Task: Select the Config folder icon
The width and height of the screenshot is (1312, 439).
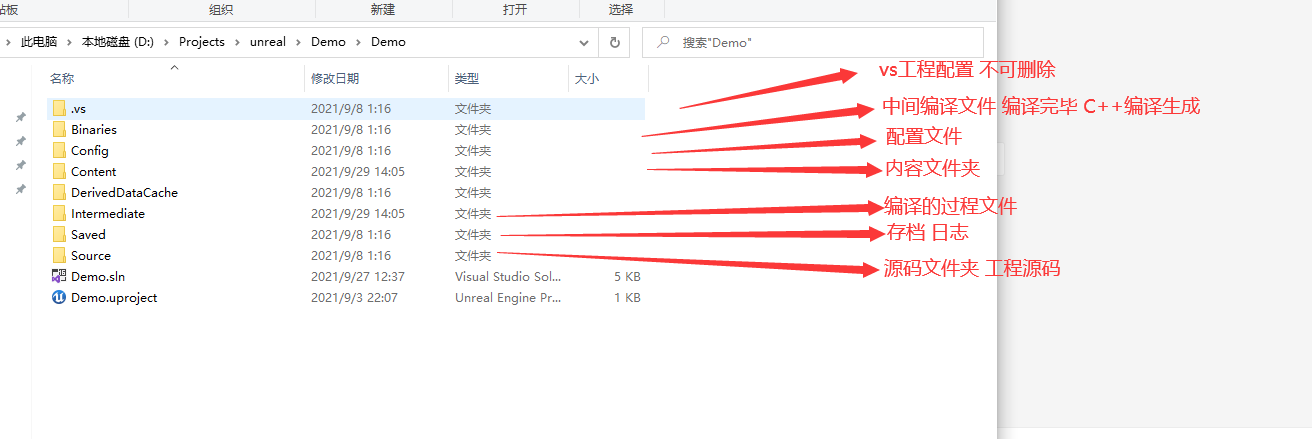Action: click(59, 150)
